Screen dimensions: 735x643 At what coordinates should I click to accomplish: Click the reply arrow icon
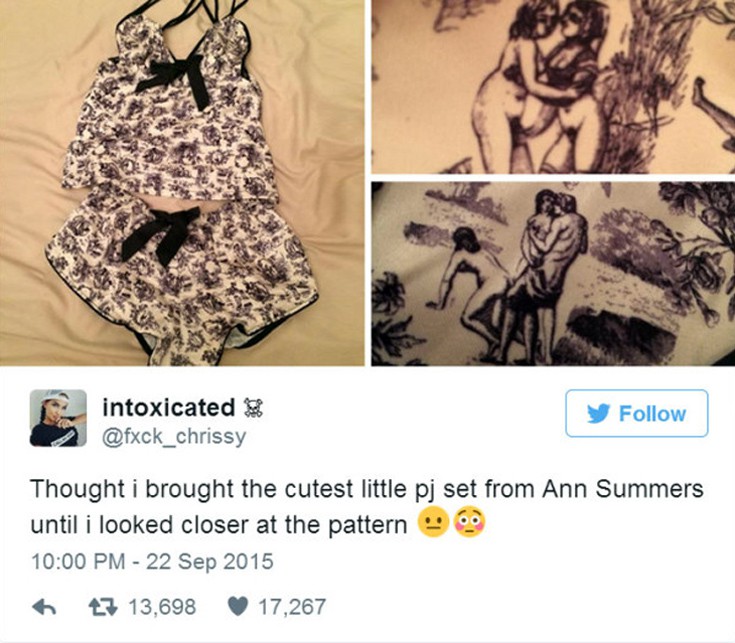44,607
